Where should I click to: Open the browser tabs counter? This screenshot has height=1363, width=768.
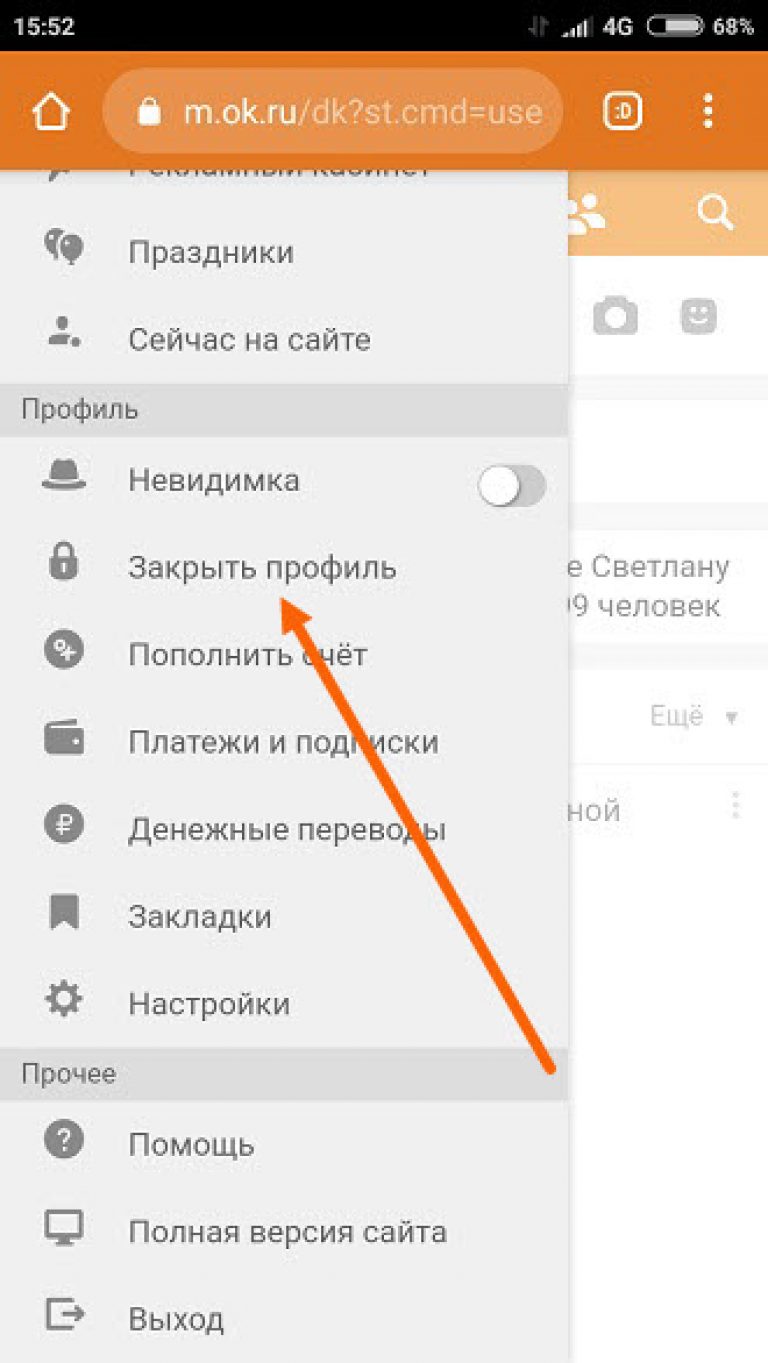point(622,111)
